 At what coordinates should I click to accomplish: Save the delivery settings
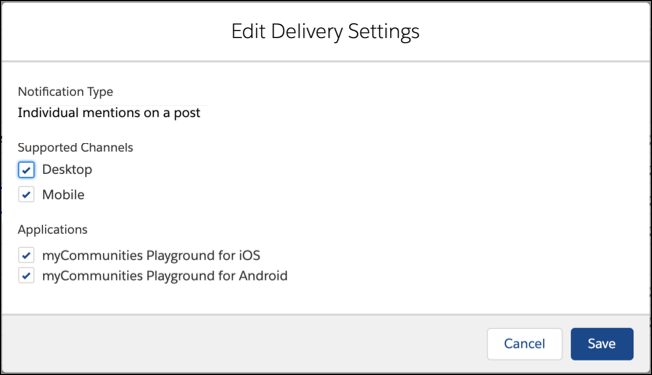602,344
